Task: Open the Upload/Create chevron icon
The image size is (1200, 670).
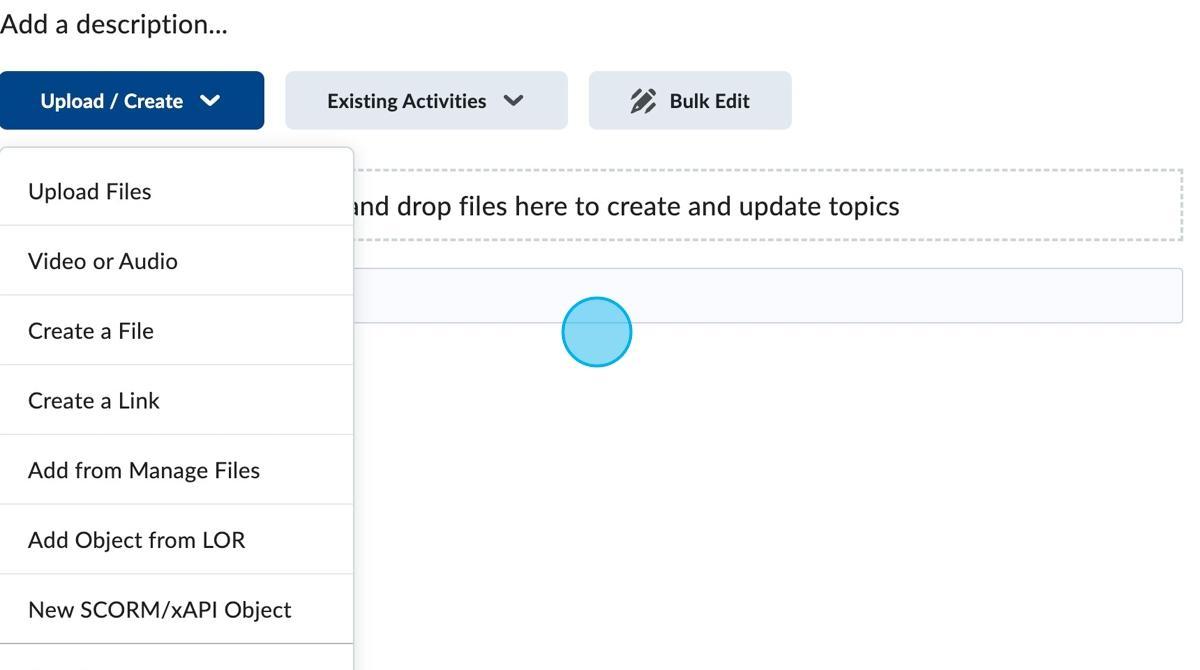Action: tap(210, 100)
